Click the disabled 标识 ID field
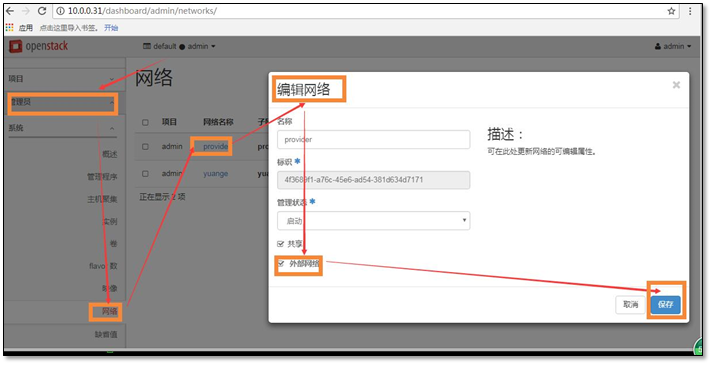The width and height of the screenshot is (712, 365). coord(373,180)
